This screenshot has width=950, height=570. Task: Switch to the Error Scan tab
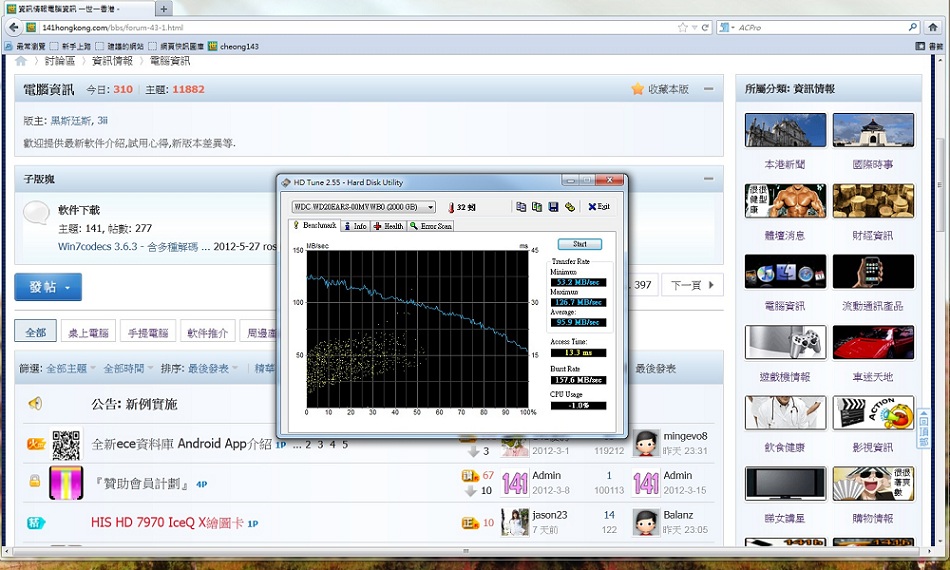pyautogui.click(x=431, y=226)
